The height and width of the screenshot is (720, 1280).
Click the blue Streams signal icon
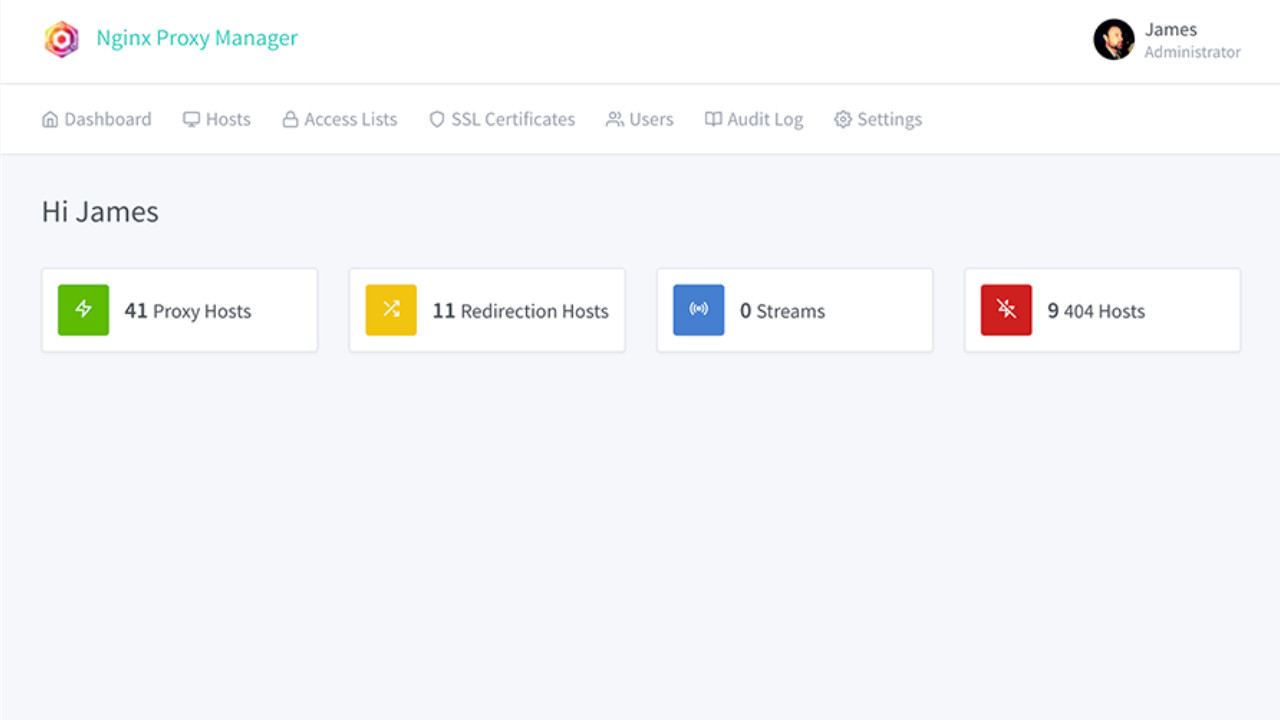coord(698,310)
